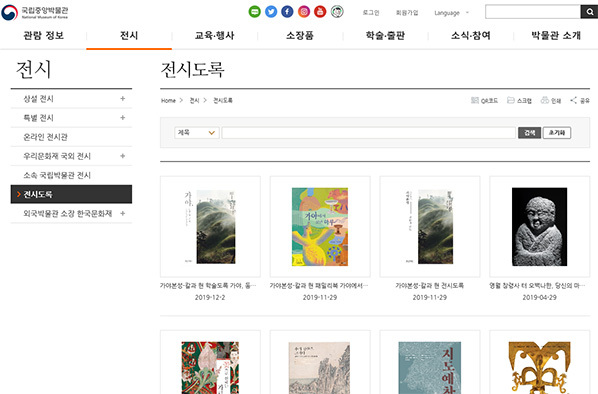Click title 영월 창령사 터 오백나한, 당신의 마…
The image size is (598, 394).
(537, 285)
